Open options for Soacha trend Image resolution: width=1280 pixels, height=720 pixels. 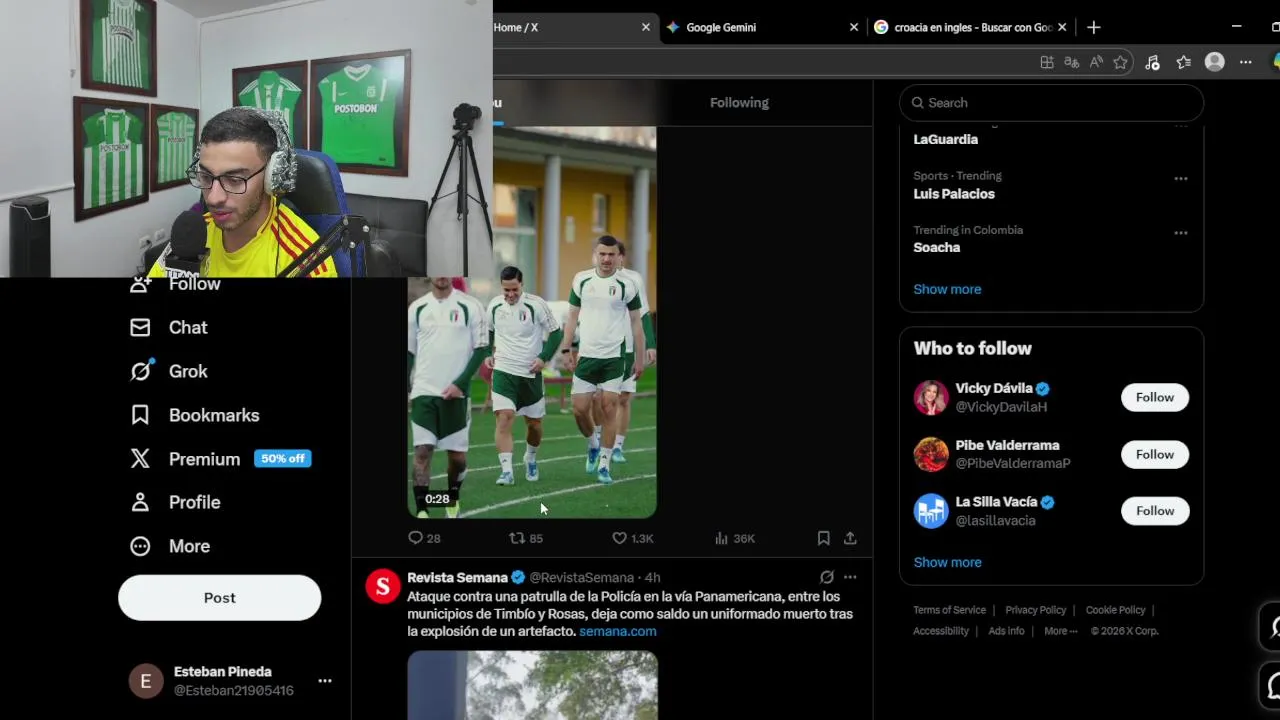[x=1181, y=233]
